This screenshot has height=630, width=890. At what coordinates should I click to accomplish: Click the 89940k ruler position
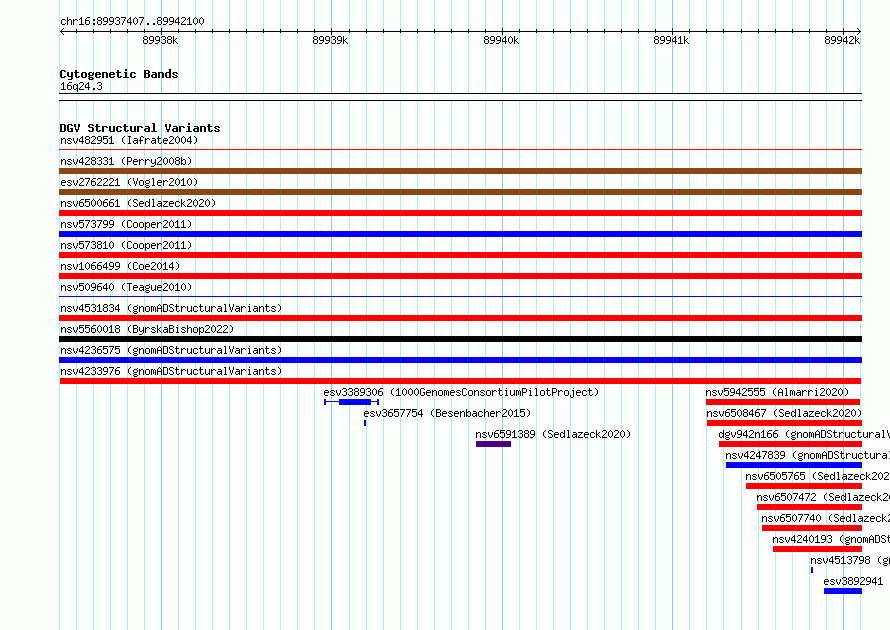[x=501, y=40]
